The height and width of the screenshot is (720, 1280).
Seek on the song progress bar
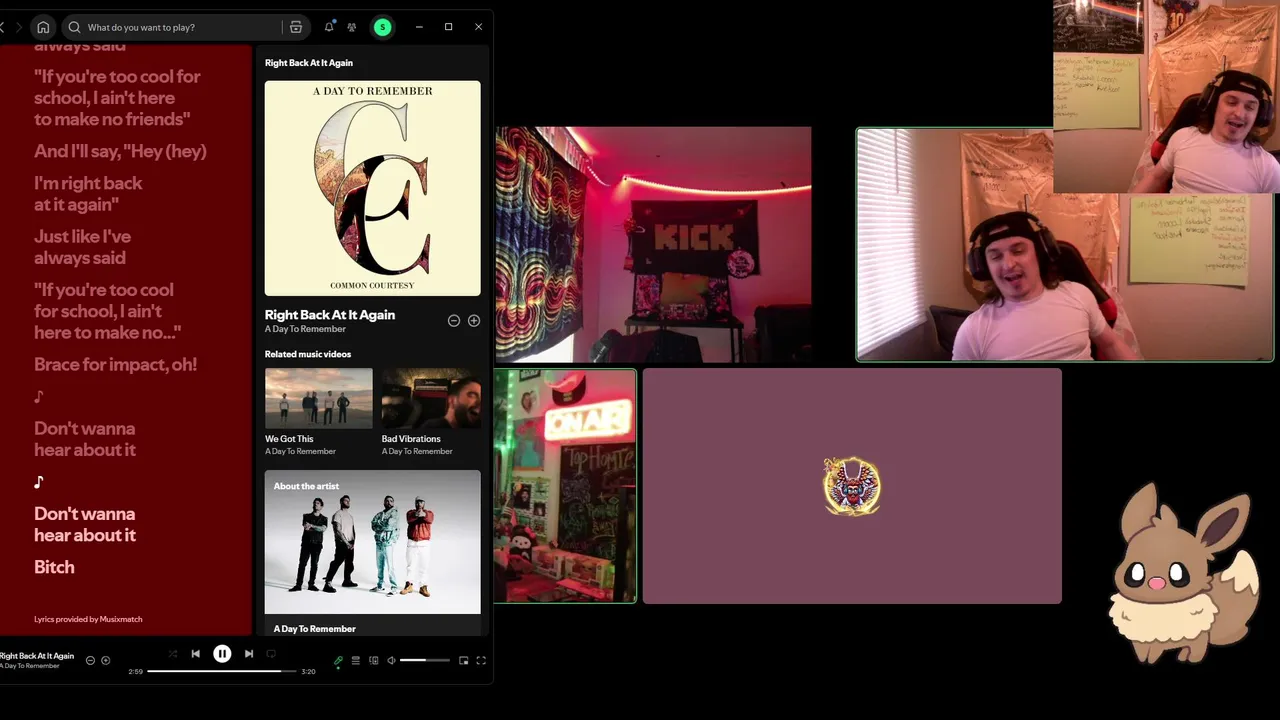pyautogui.click(x=222, y=671)
